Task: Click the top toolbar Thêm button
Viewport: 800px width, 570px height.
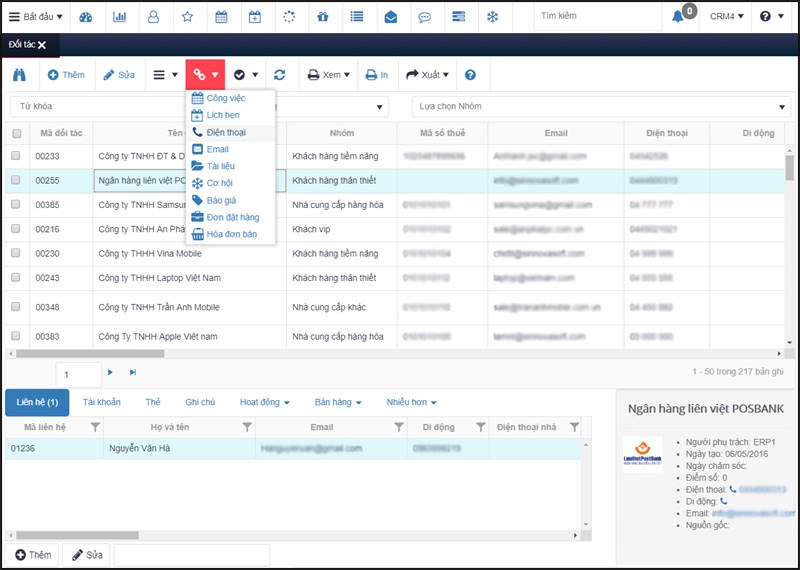Action: [x=66, y=75]
